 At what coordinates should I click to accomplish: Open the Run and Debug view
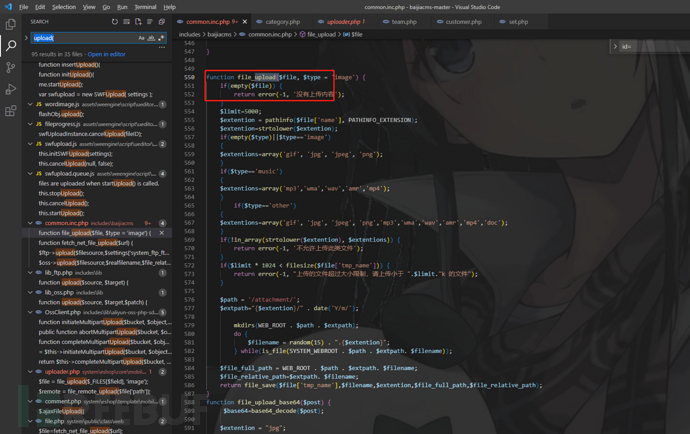tap(11, 89)
